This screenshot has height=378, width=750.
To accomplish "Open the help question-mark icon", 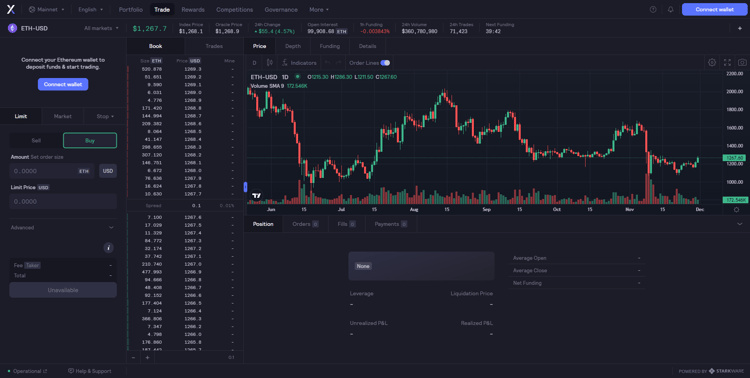I will click(653, 10).
